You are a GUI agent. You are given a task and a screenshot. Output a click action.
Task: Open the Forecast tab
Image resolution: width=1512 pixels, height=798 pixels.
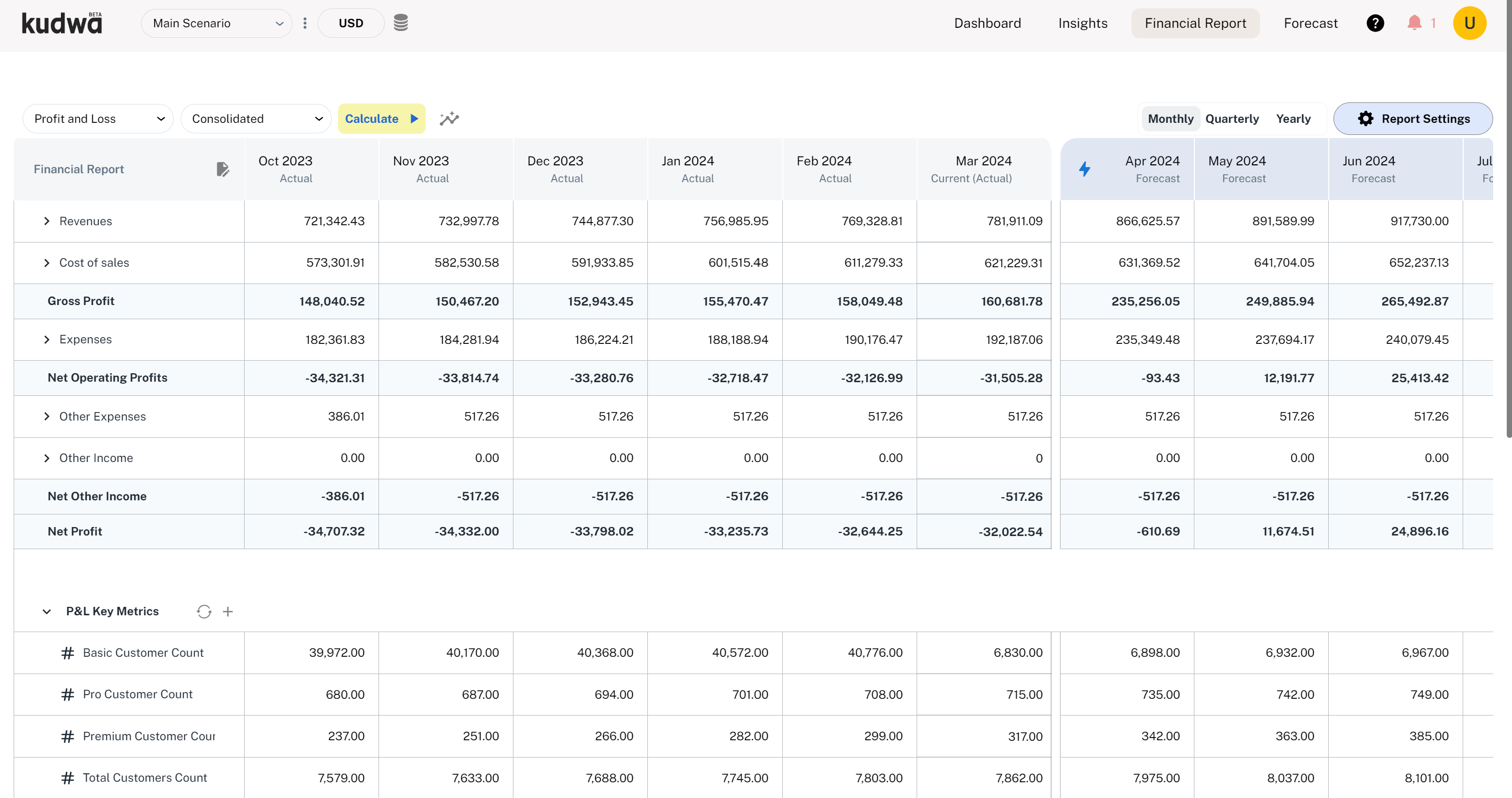[1310, 24]
